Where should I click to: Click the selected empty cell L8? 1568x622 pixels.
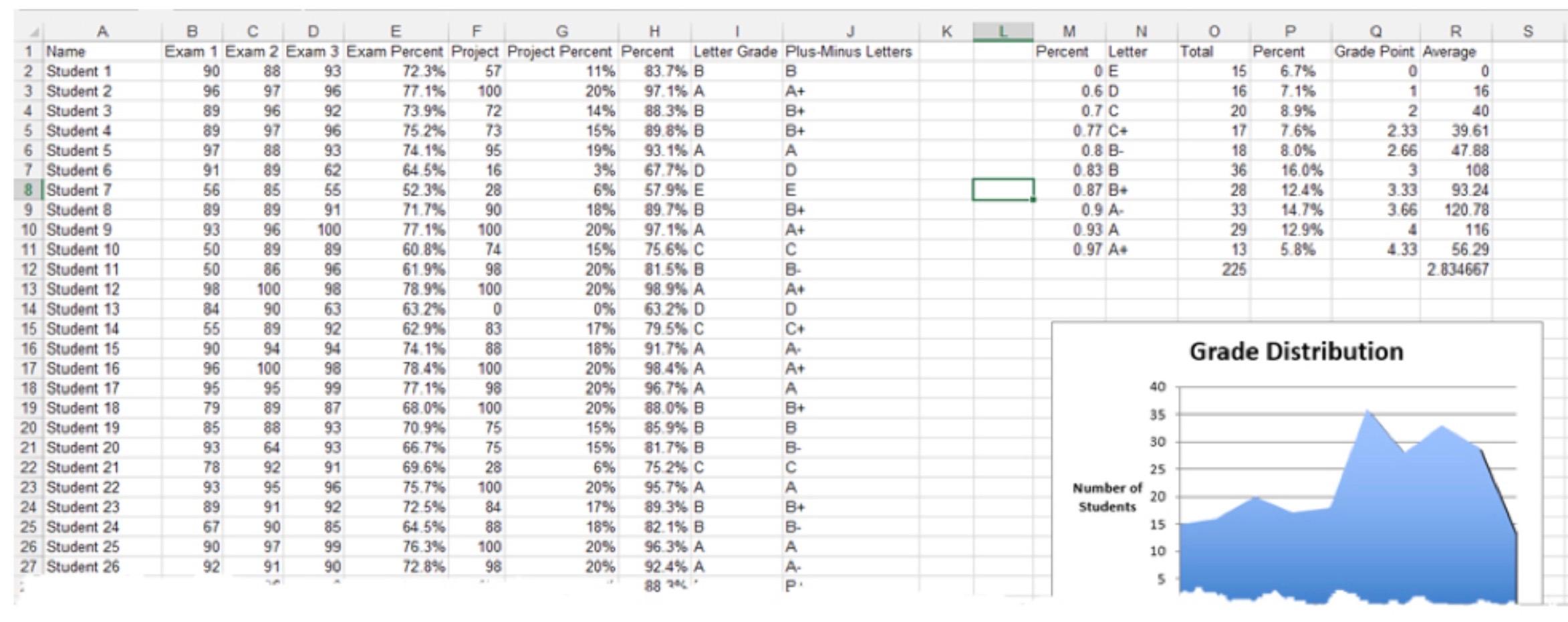pyautogui.click(x=1003, y=190)
